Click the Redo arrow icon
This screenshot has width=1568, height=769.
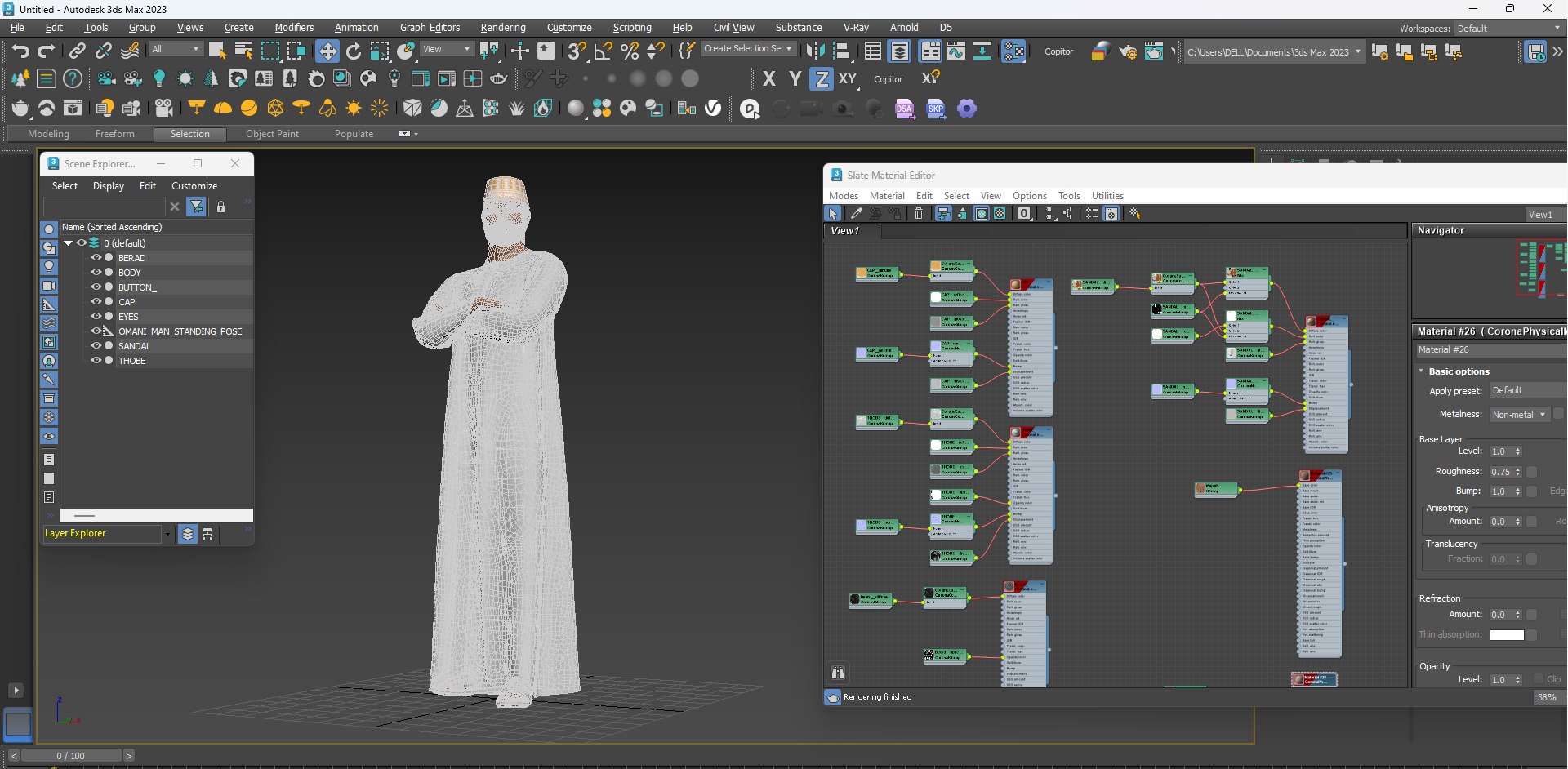47,51
